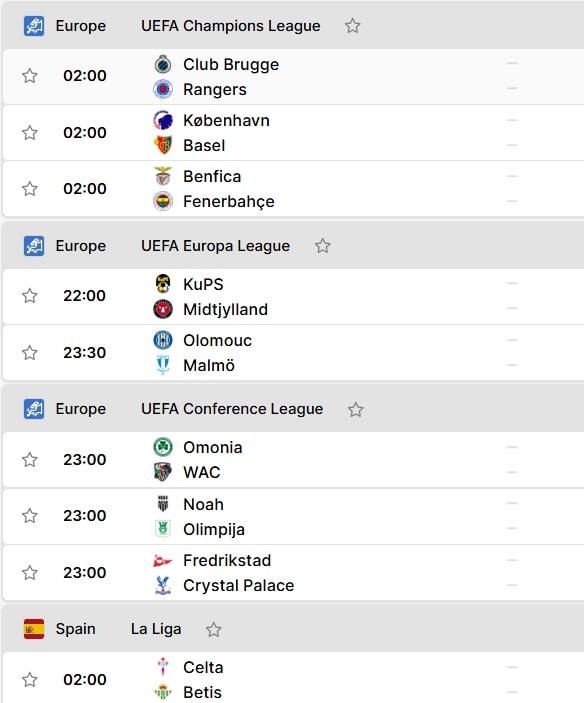584x703 pixels.
Task: Open the UEFA Champions League page
Action: [231, 26]
